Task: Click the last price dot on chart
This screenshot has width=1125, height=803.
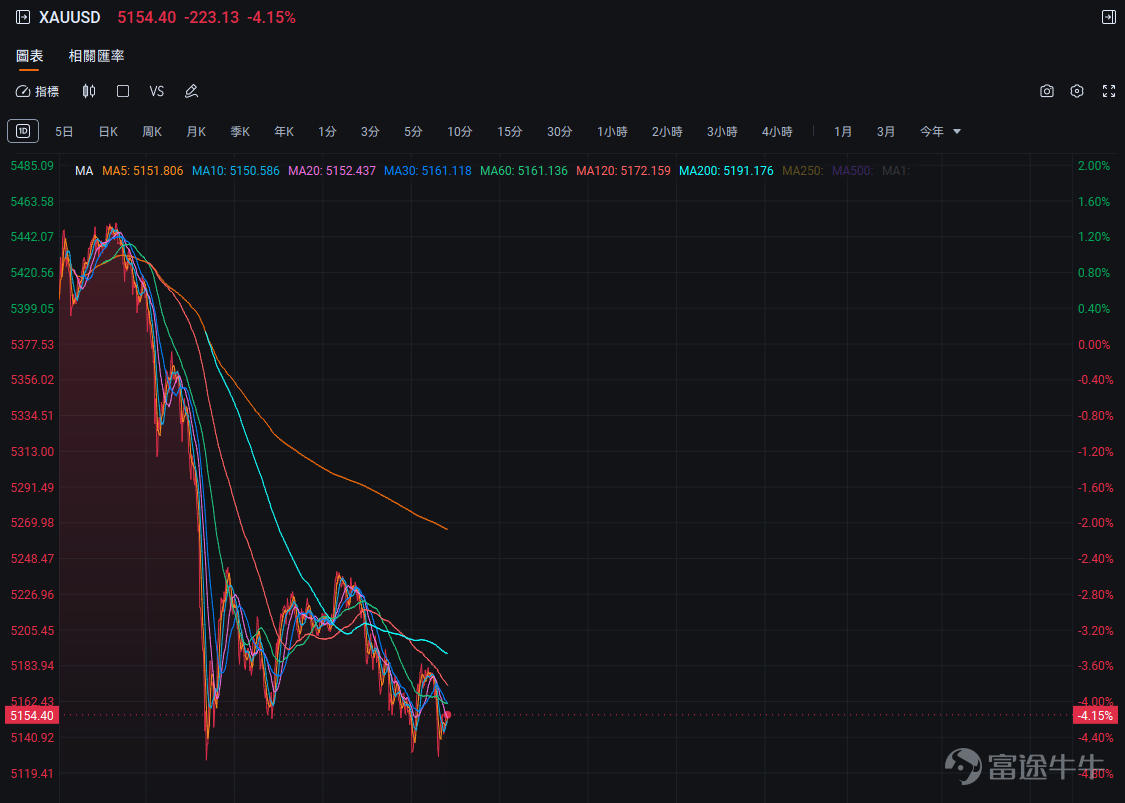Action: point(448,715)
